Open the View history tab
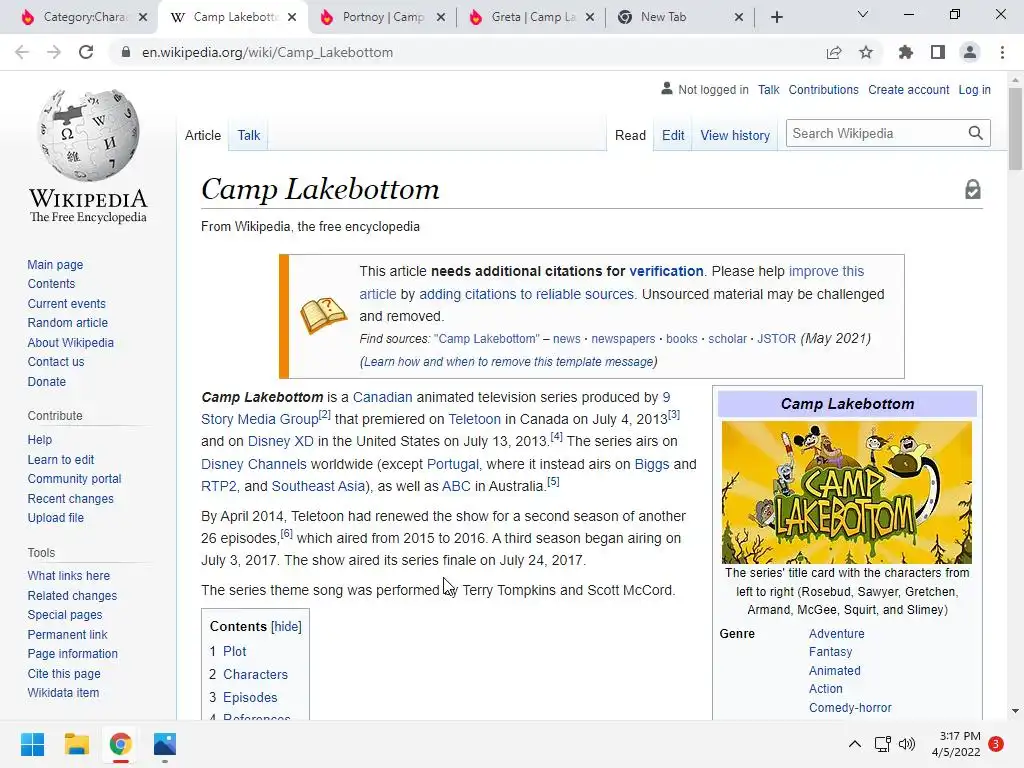This screenshot has width=1024, height=768. (735, 135)
